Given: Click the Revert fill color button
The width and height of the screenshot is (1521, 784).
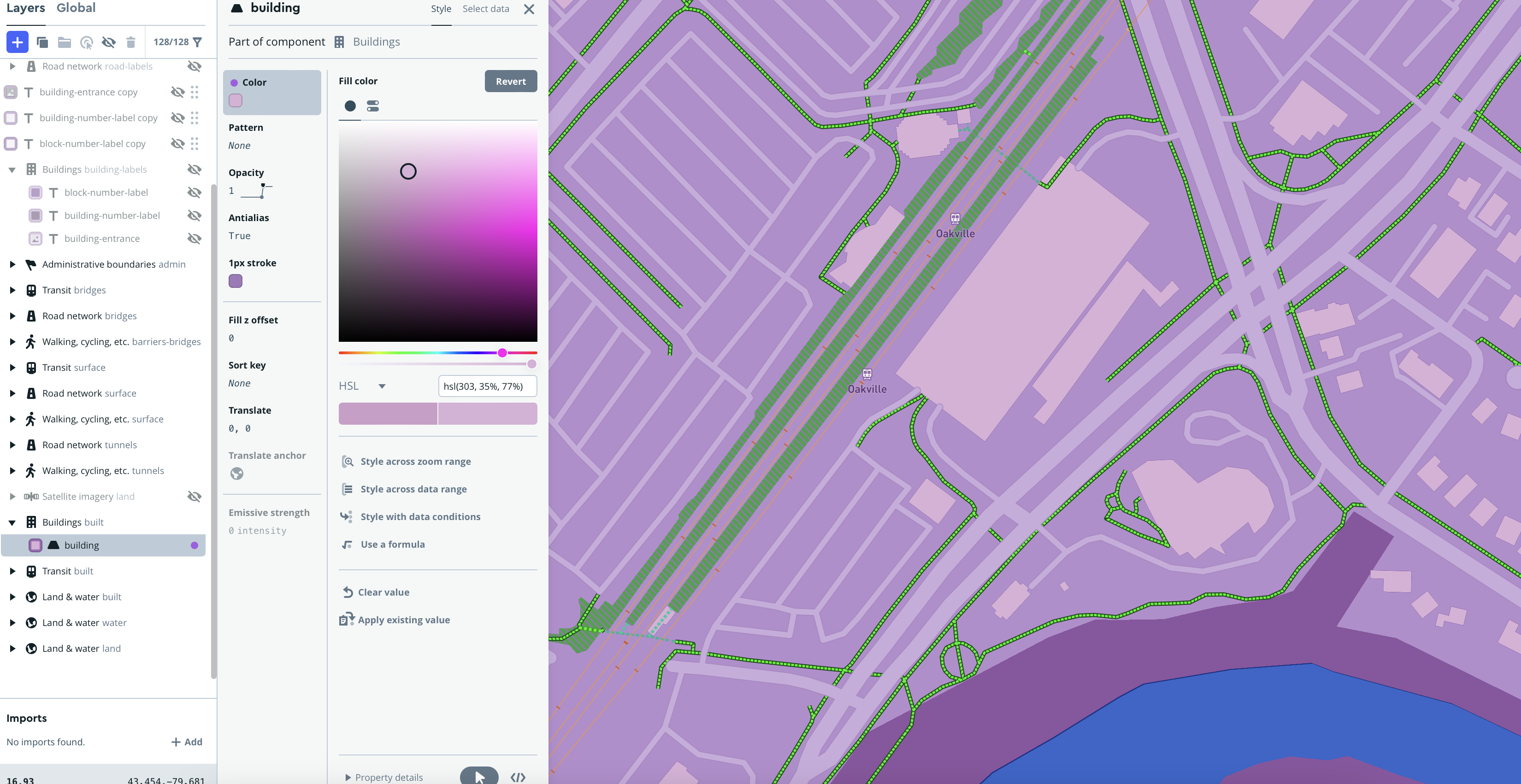Looking at the screenshot, I should [x=510, y=81].
